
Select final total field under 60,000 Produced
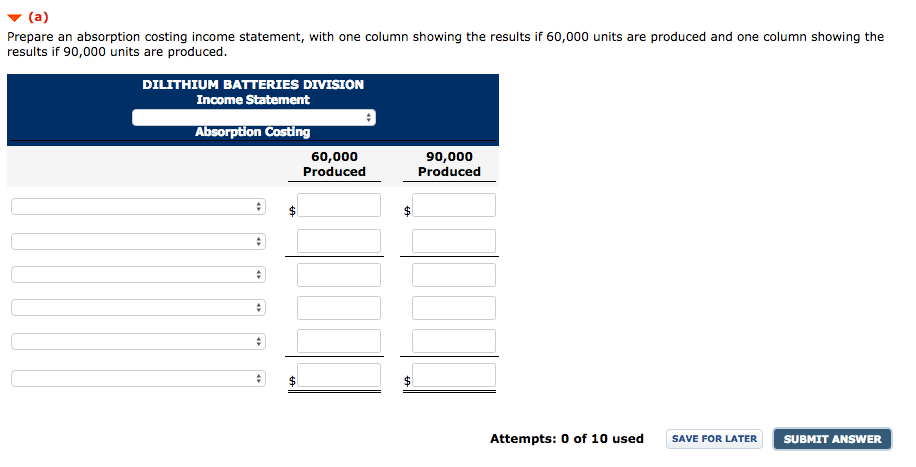pyautogui.click(x=339, y=376)
